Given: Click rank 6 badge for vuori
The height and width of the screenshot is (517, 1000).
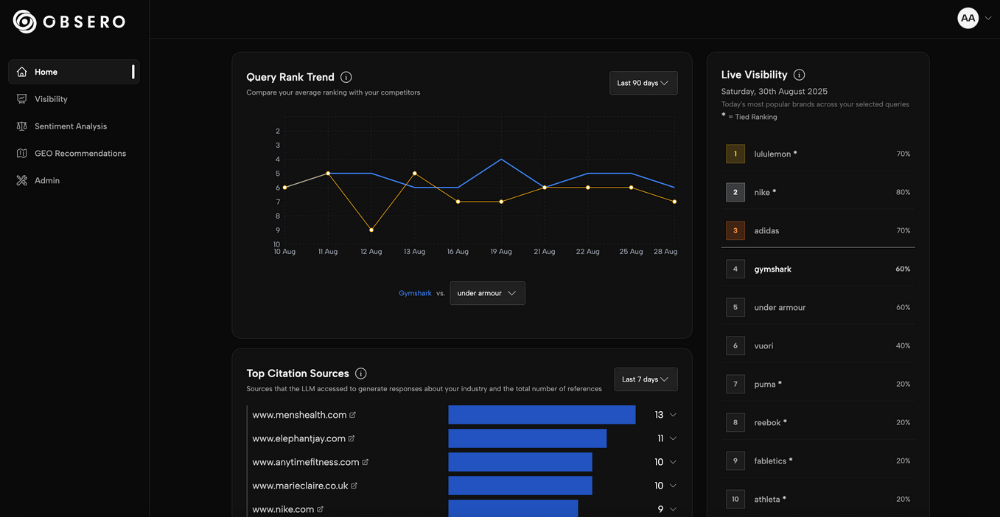Looking at the screenshot, I should click(735, 346).
